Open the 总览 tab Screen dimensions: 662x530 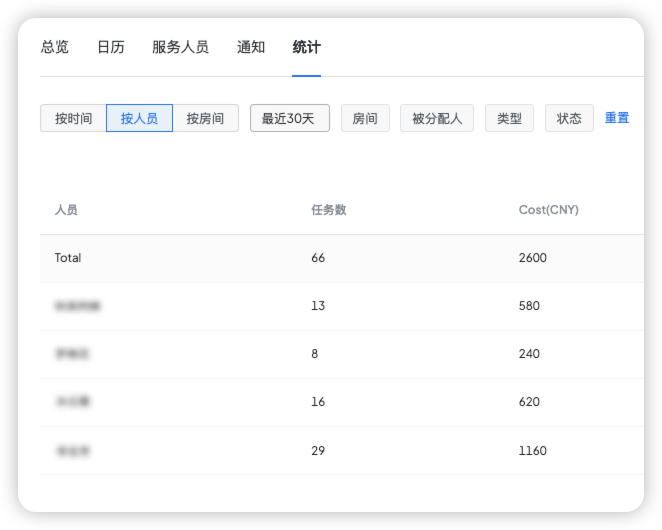pyautogui.click(x=54, y=47)
